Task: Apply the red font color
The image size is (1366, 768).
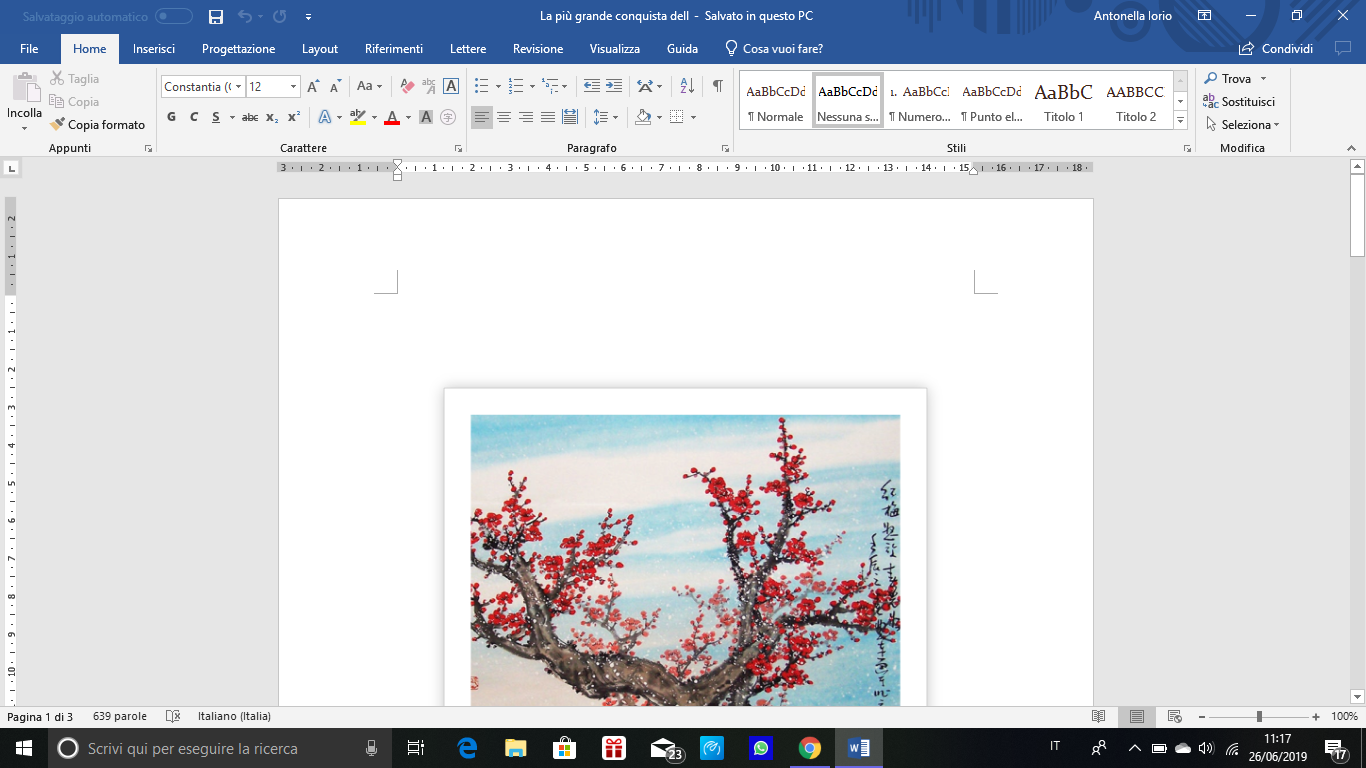Action: (x=391, y=117)
